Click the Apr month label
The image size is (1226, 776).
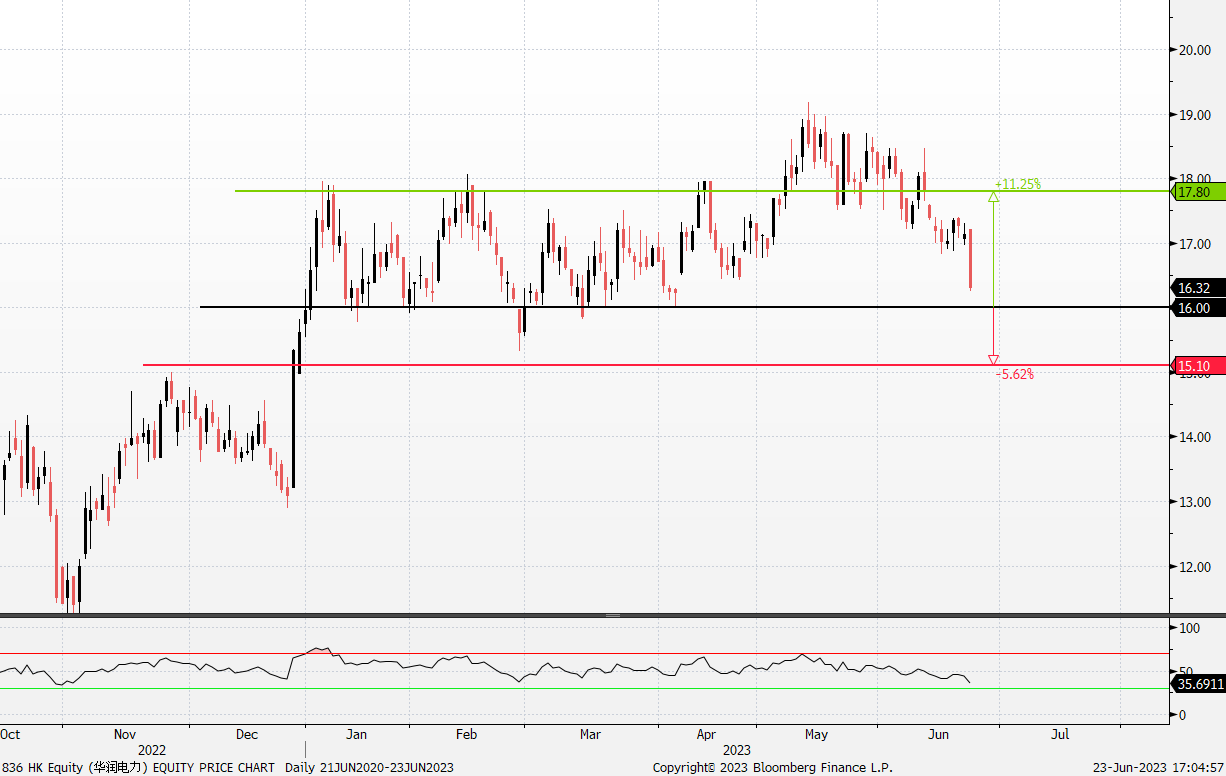pyautogui.click(x=706, y=734)
